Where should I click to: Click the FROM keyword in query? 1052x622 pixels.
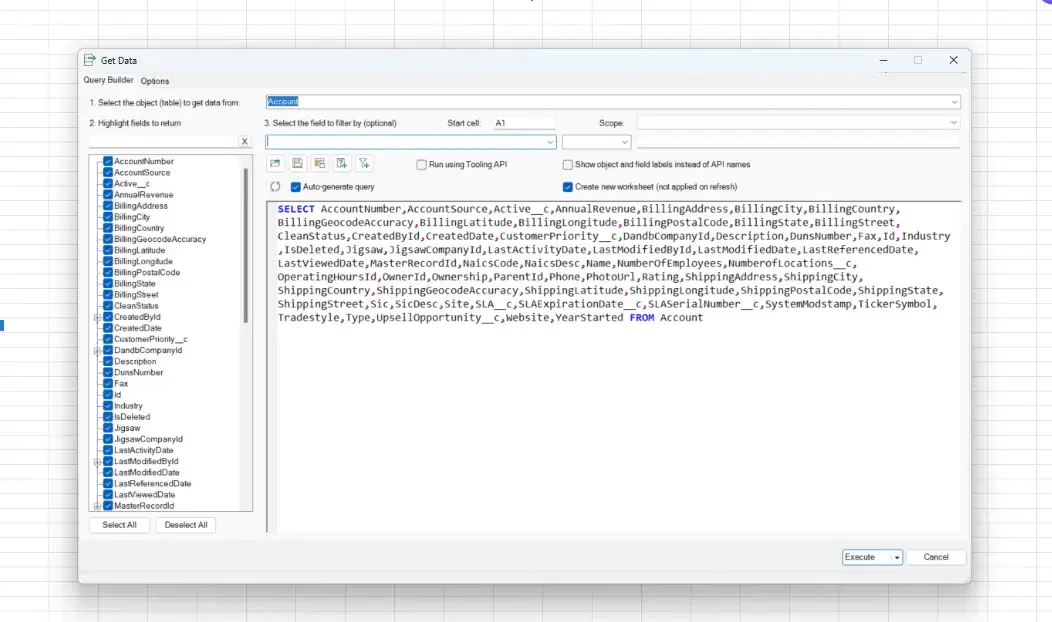pos(641,317)
